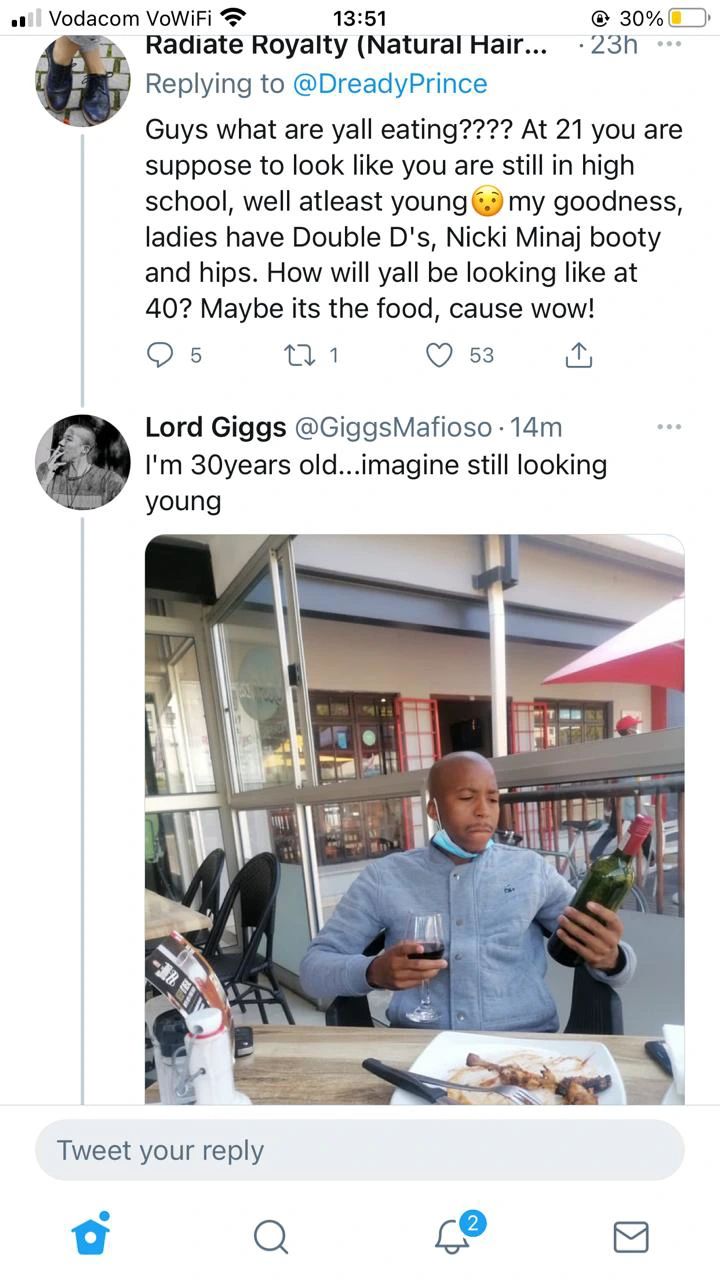Open Lord Giggs profile picture
This screenshot has width=720, height=1280.
[83, 462]
